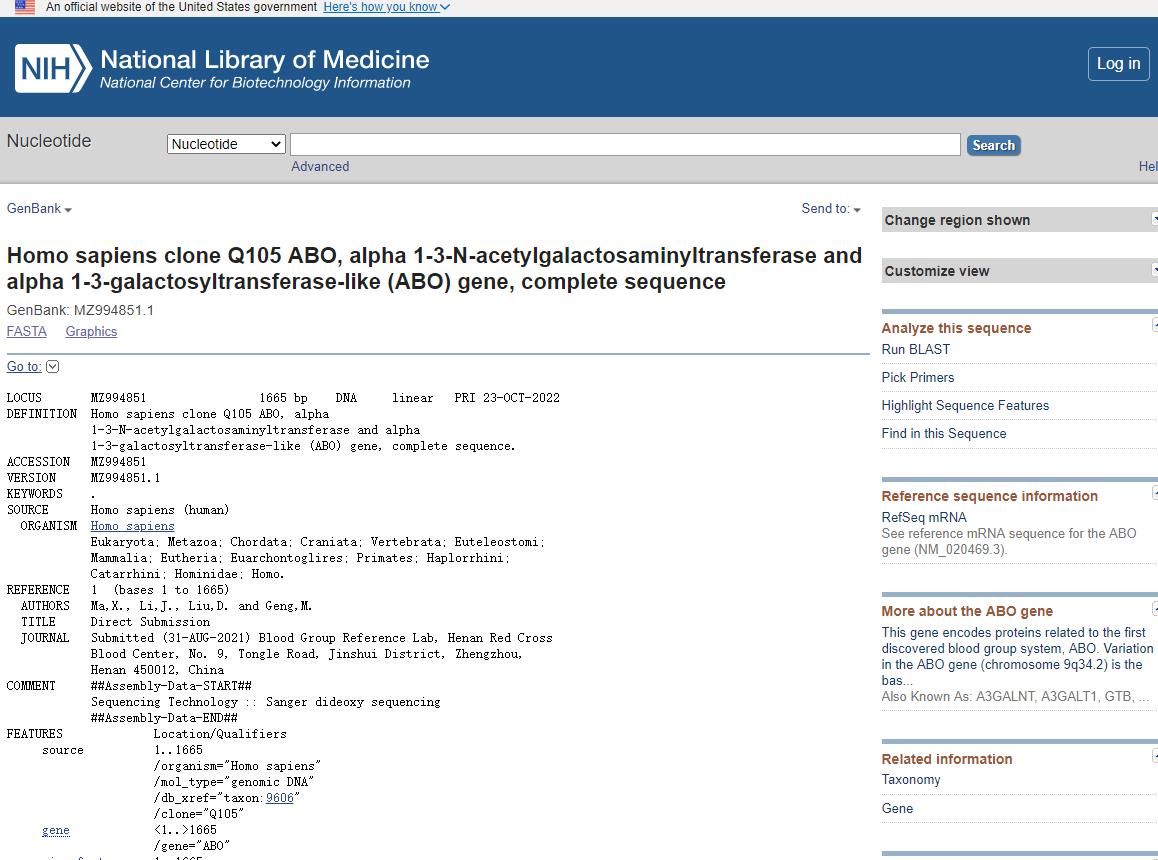Image resolution: width=1158 pixels, height=860 pixels.
Task: Click the Search button
Action: coord(993,145)
